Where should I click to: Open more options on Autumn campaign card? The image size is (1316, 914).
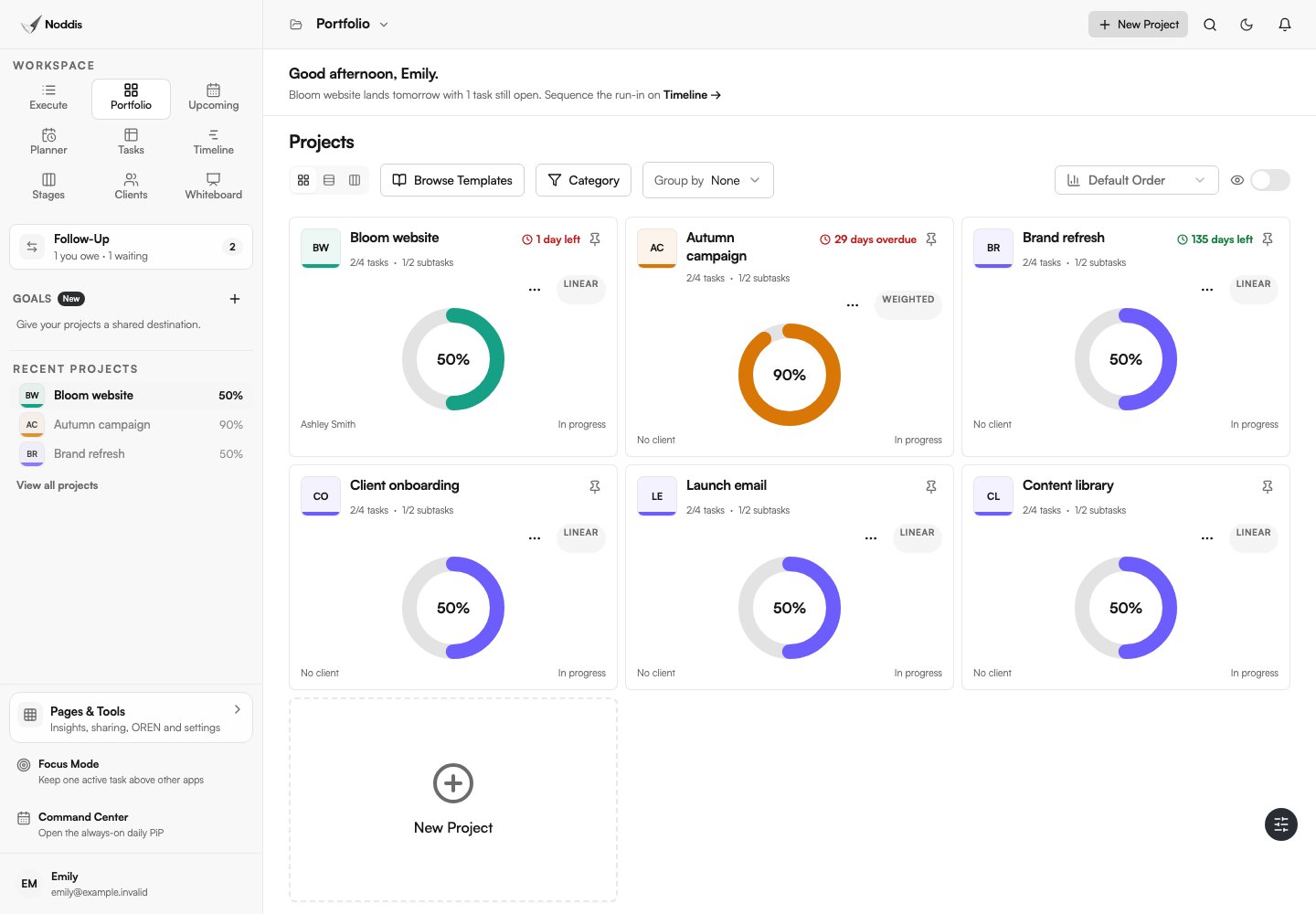853,305
